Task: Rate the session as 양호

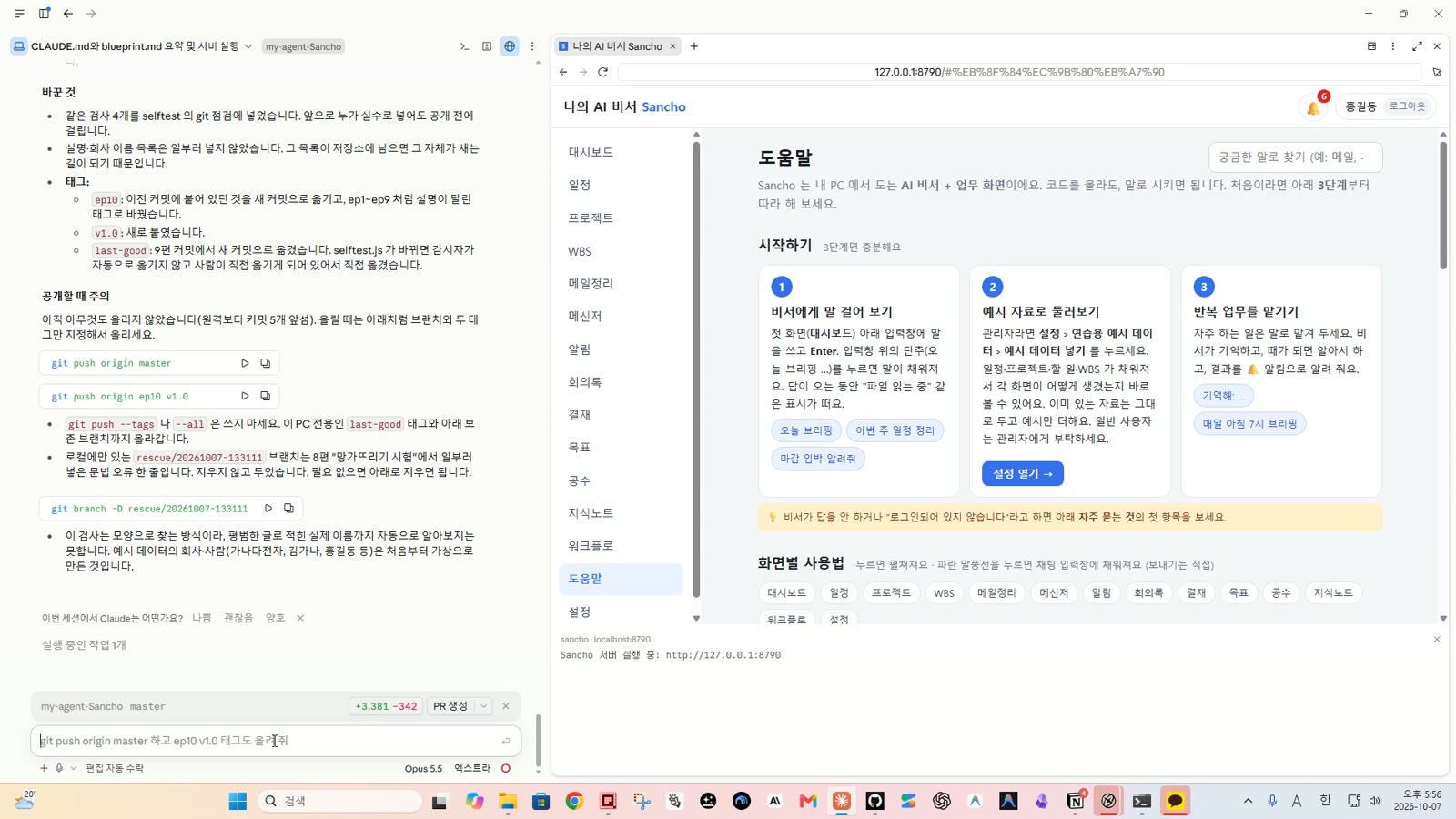Action: [x=275, y=618]
